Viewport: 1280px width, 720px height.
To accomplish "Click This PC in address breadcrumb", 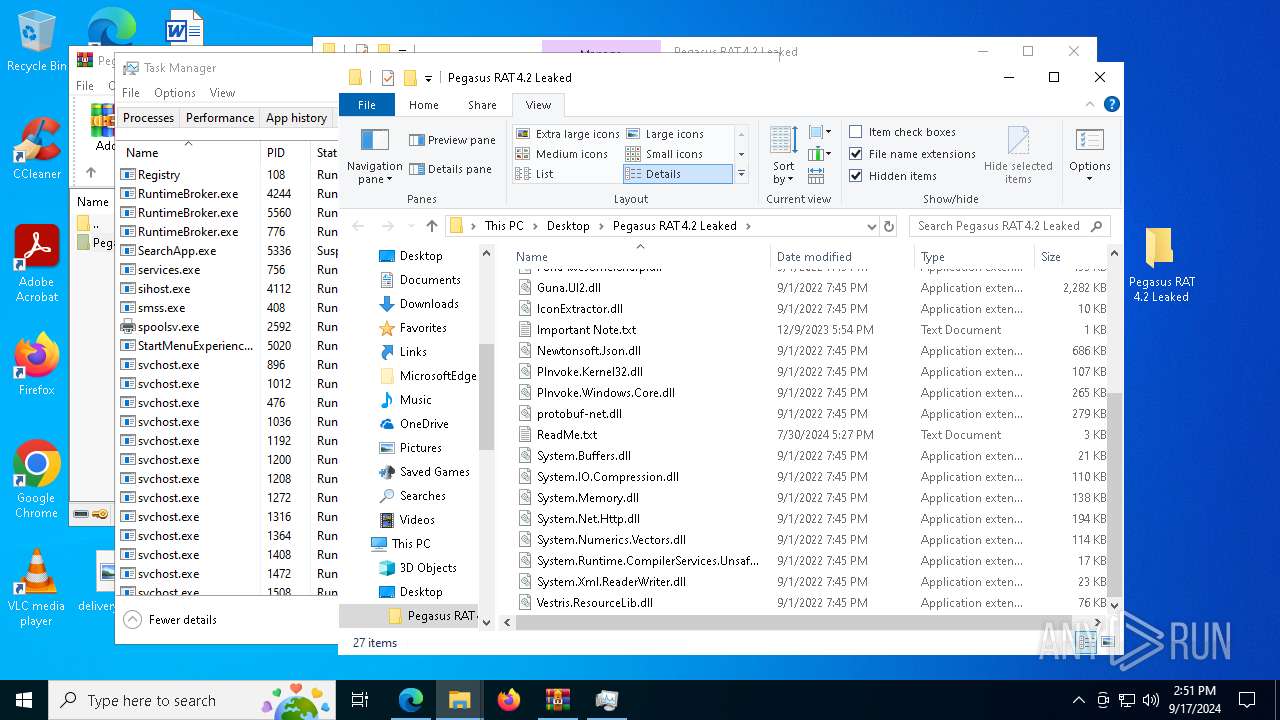I will (504, 226).
